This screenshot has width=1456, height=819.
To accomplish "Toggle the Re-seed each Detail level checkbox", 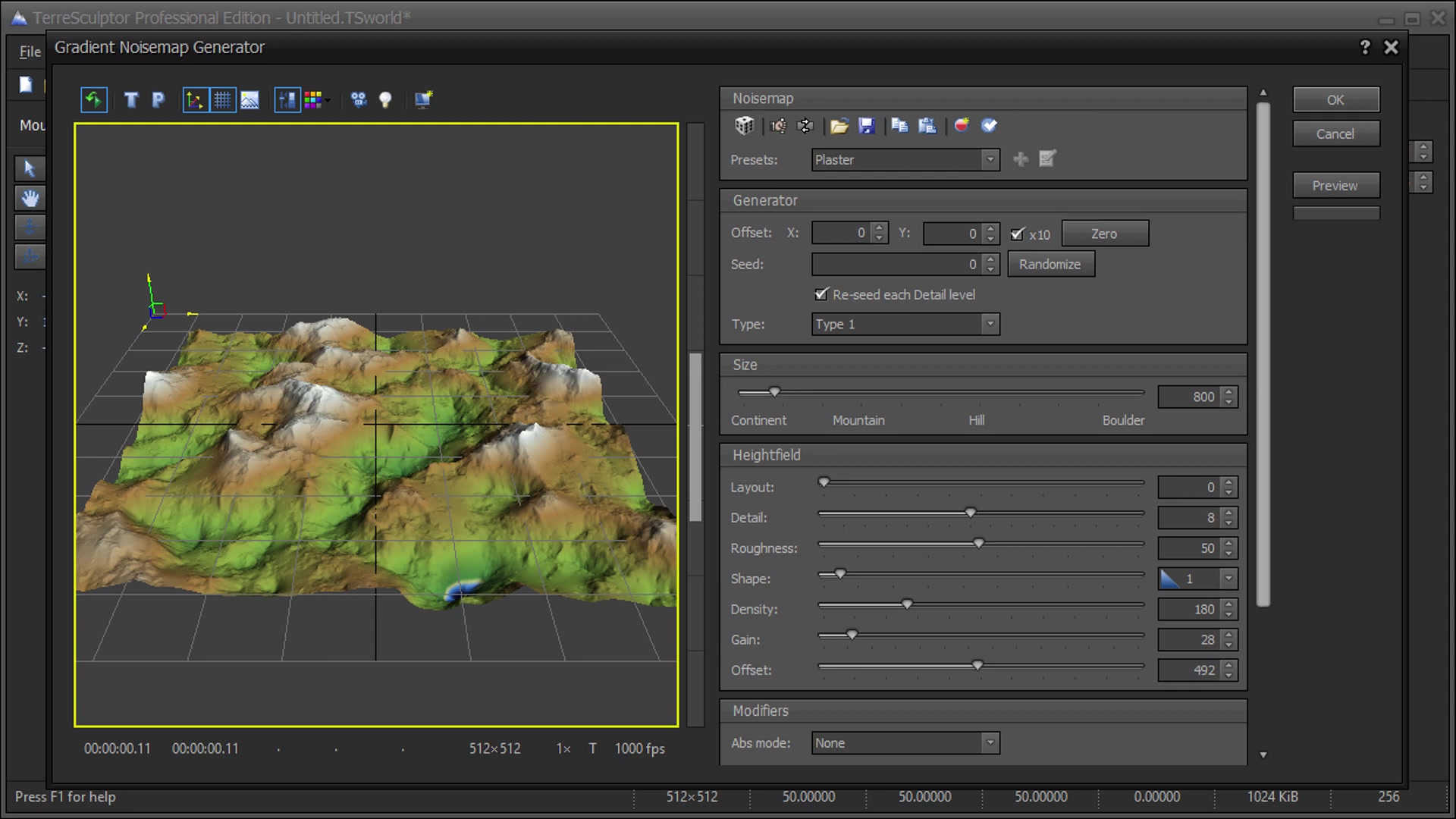I will [x=821, y=294].
